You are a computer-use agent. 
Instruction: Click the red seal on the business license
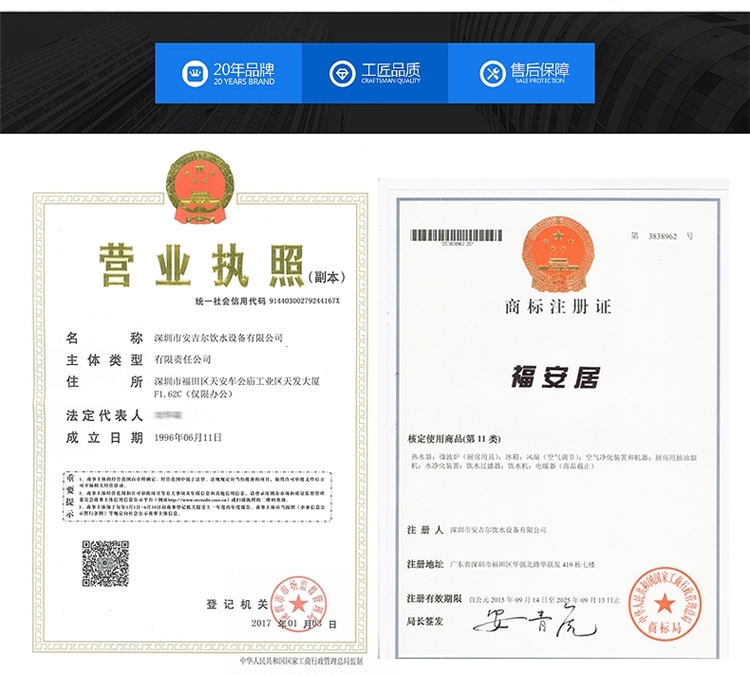[298, 603]
